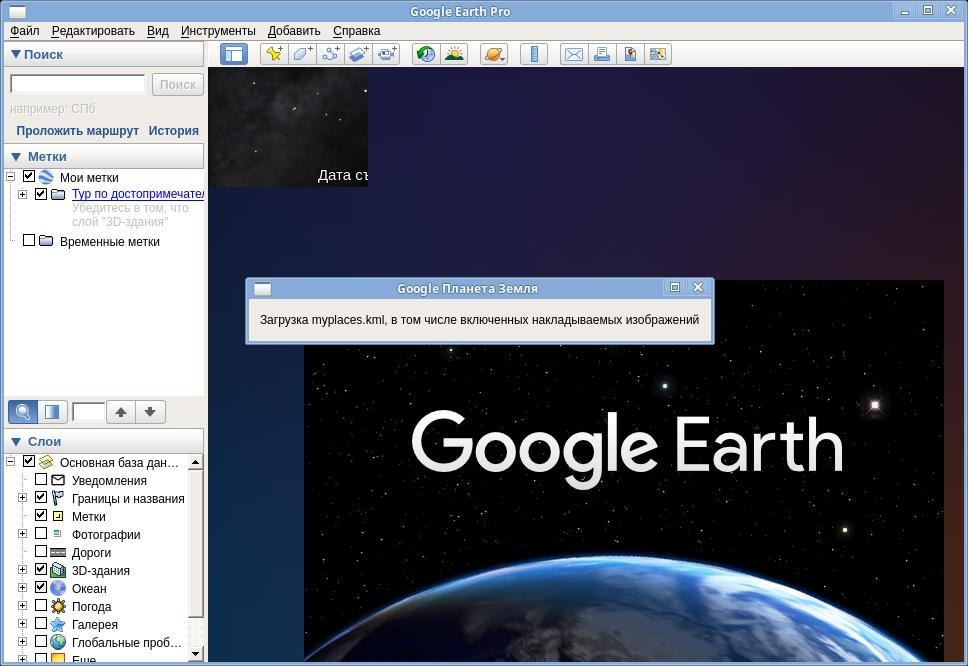Image resolution: width=968 pixels, height=666 pixels.
Task: Click the transparency toggle icon beside magnifier
Action: click(52, 412)
